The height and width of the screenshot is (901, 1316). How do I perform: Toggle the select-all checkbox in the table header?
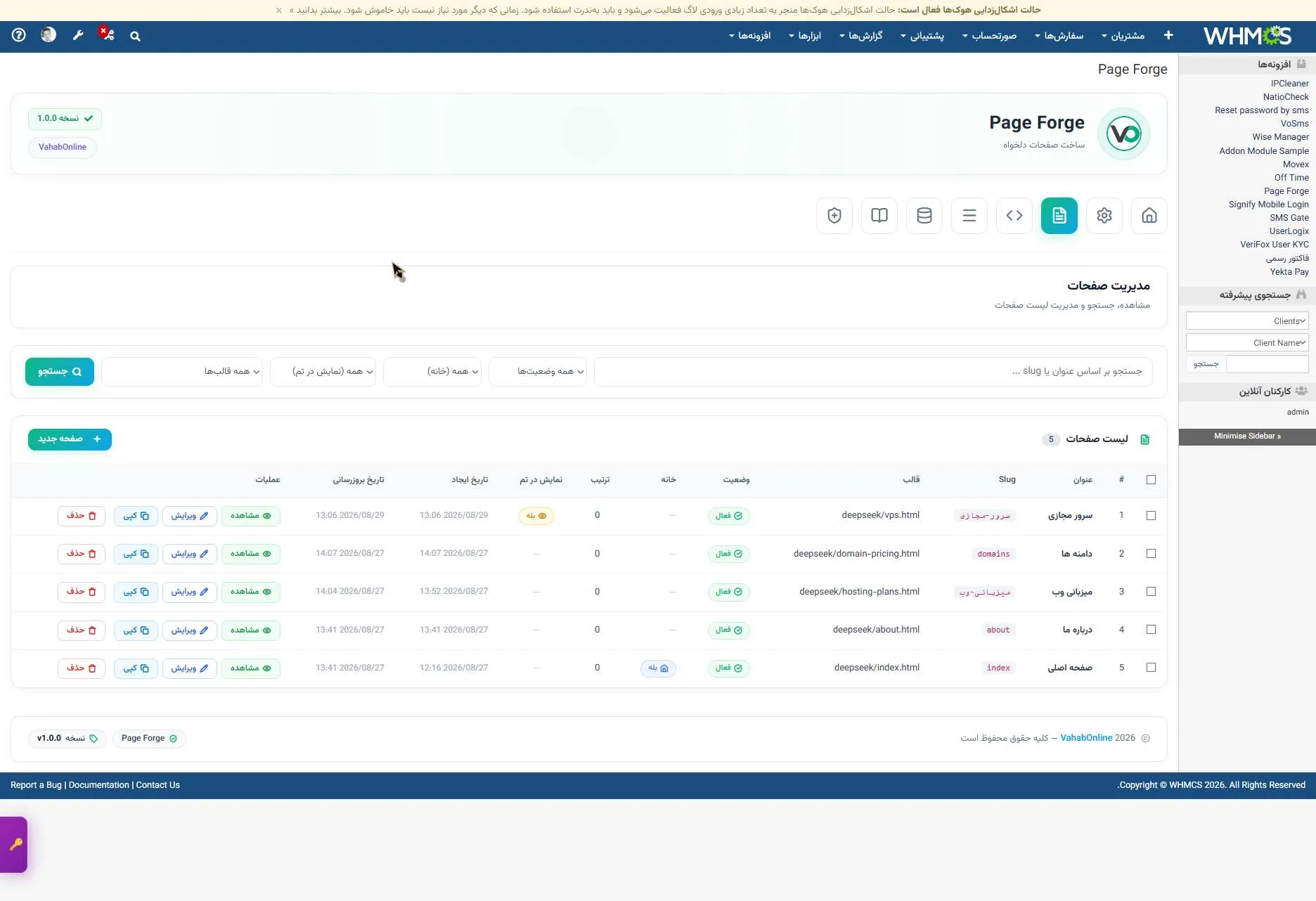[x=1151, y=479]
